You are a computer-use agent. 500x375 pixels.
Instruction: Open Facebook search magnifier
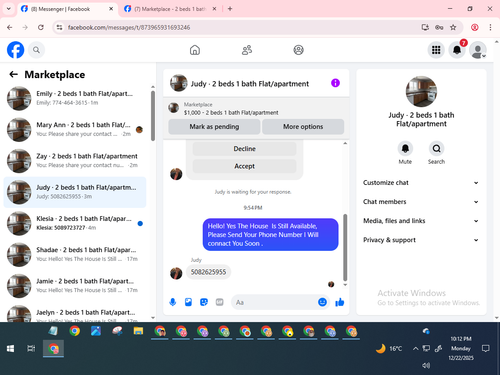pos(36,50)
